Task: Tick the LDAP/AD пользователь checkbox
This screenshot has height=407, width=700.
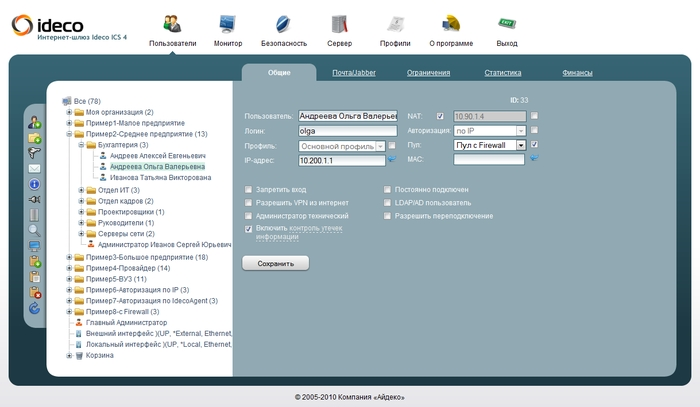Action: [388, 202]
